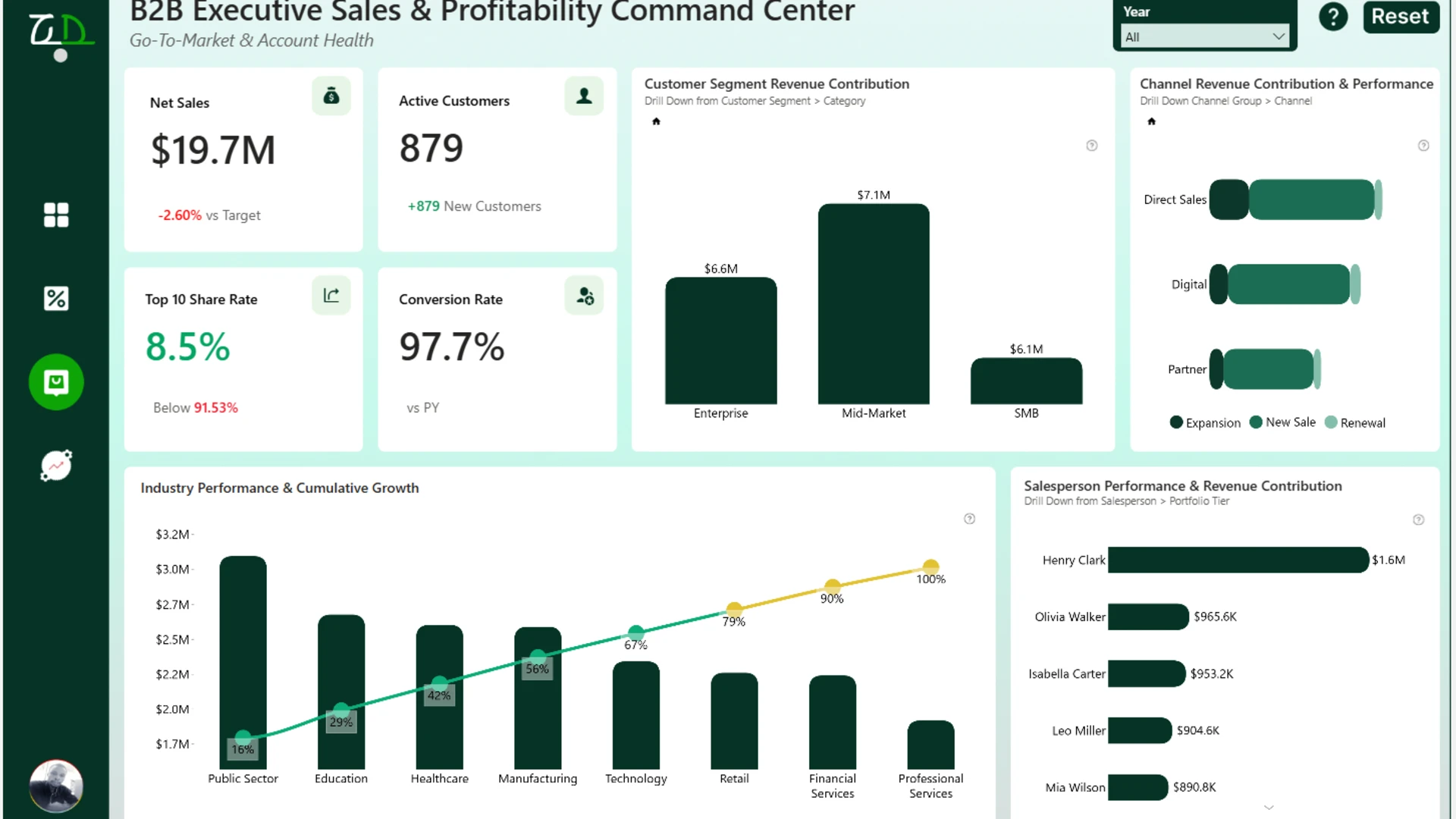Select the SMB segment bar
The height and width of the screenshot is (819, 1456).
point(1026,381)
